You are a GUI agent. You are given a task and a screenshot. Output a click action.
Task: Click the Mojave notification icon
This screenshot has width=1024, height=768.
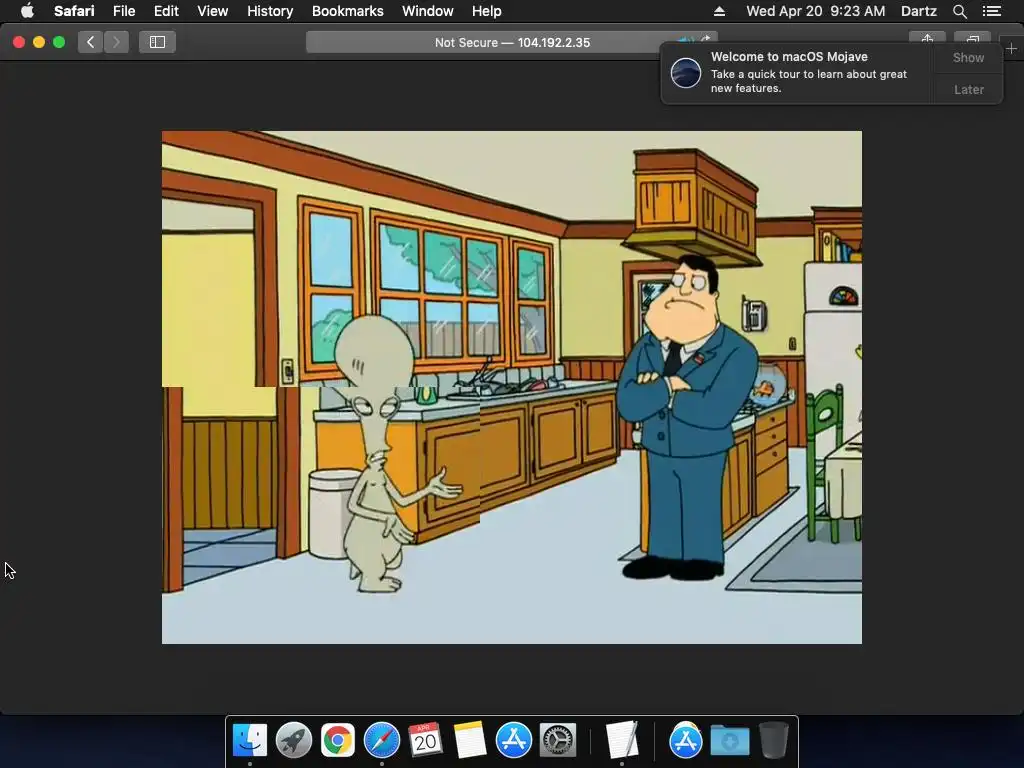click(686, 72)
